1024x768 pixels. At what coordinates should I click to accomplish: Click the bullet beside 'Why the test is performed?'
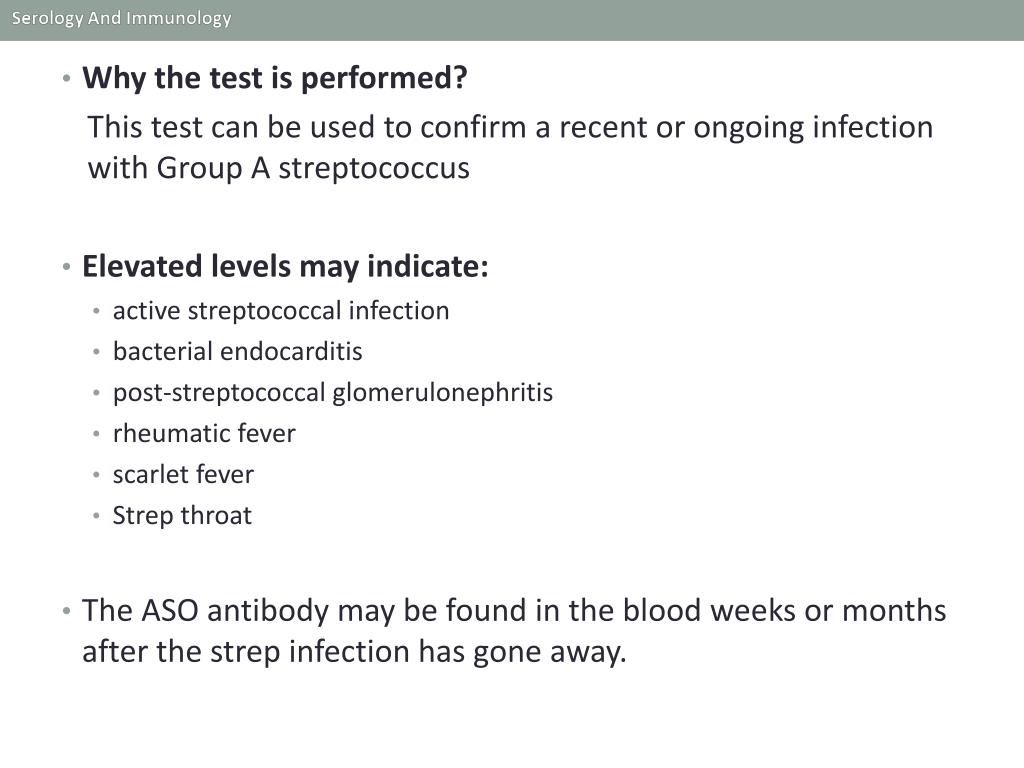(66, 78)
